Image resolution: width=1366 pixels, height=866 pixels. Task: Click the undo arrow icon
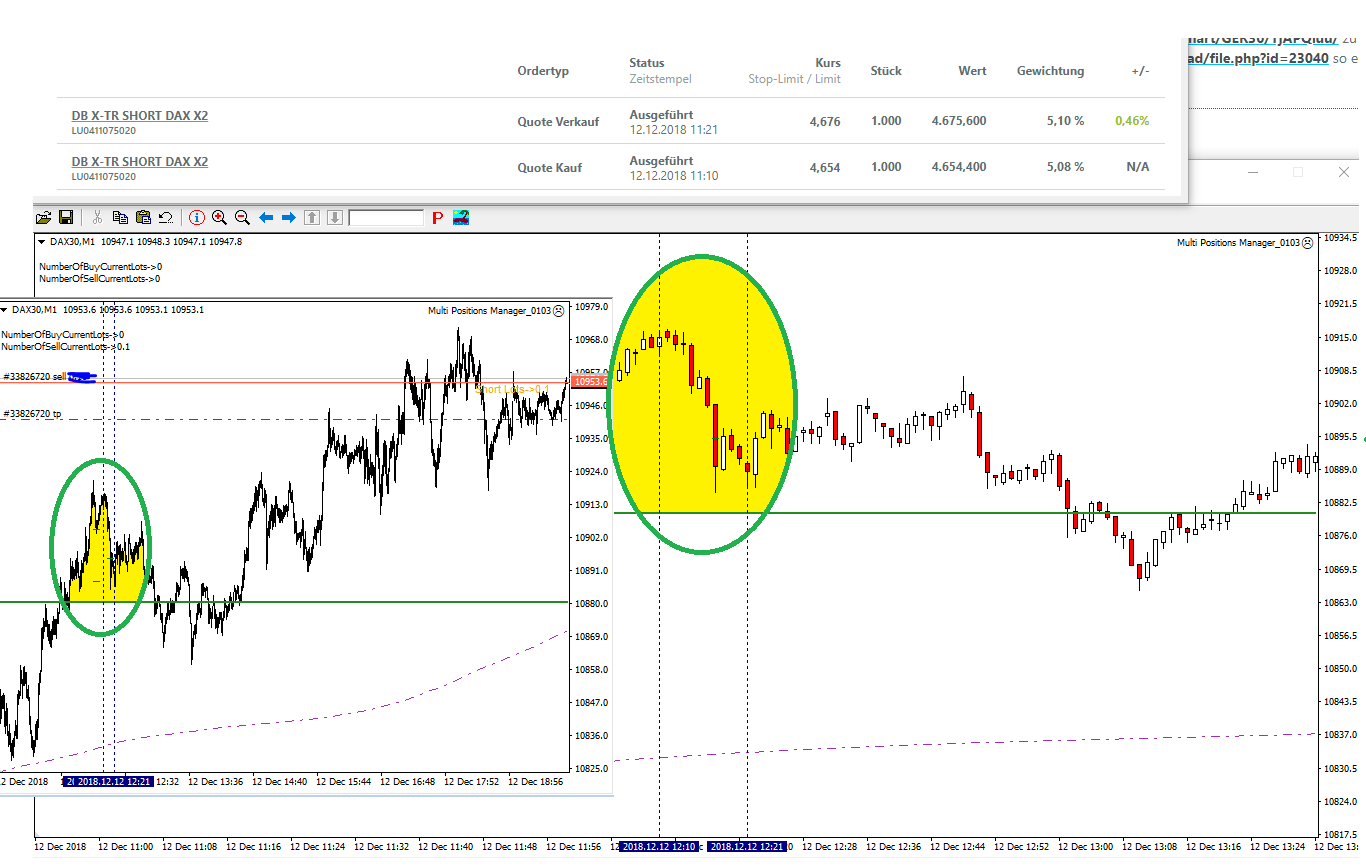pyautogui.click(x=166, y=217)
